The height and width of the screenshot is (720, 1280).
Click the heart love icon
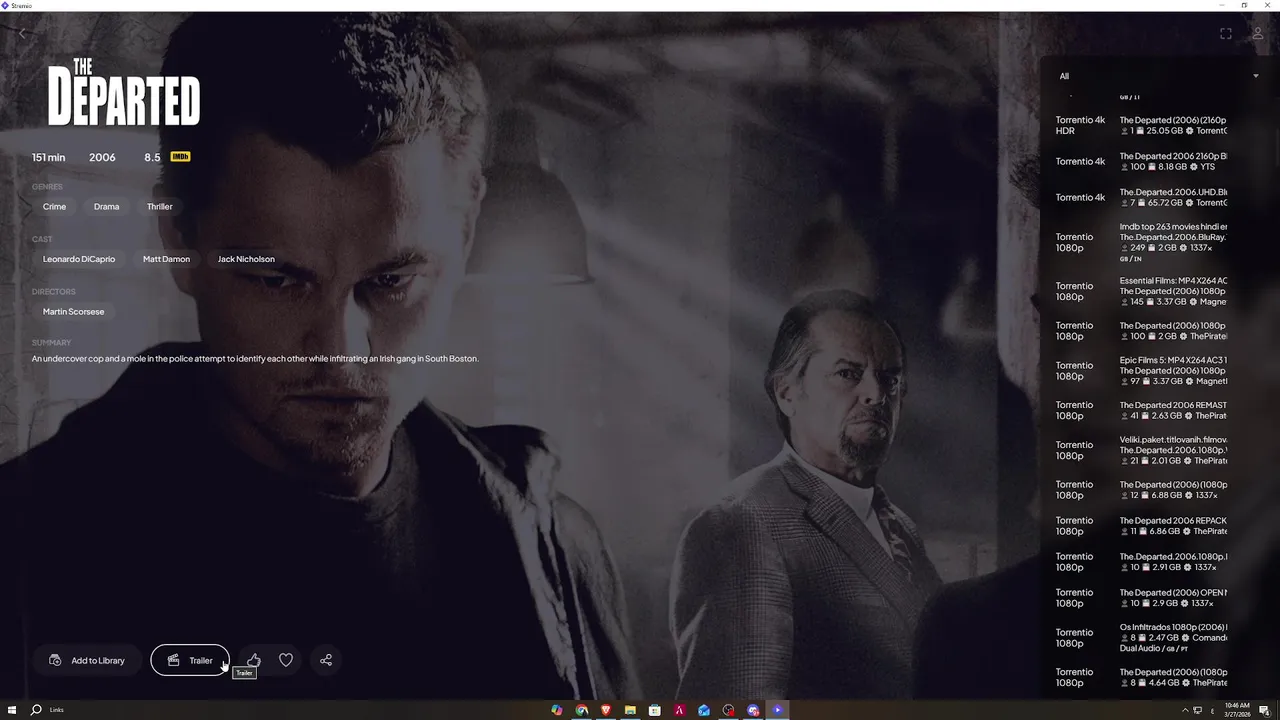pos(286,660)
